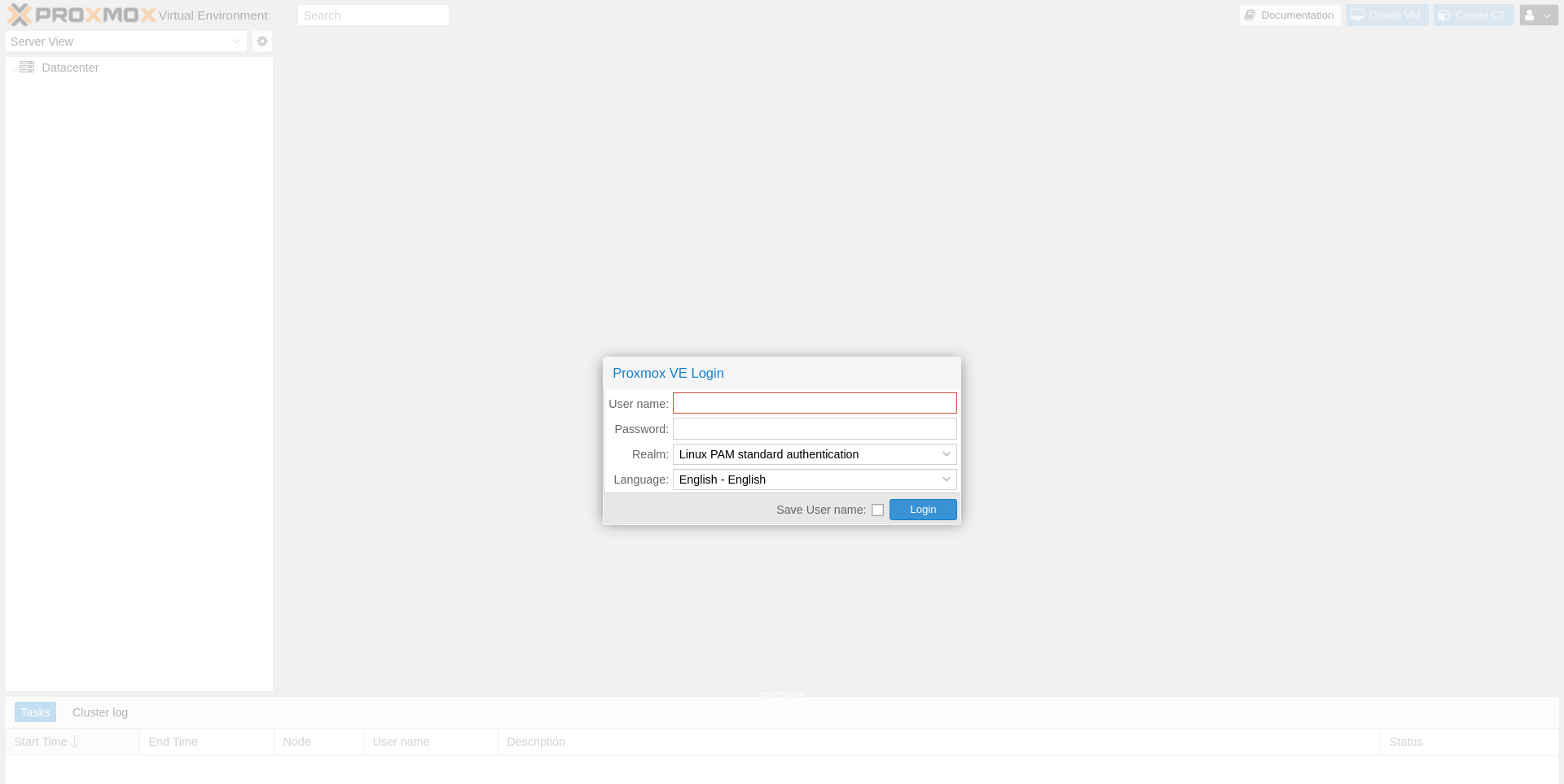
Task: Click the Datacenter server icon in tree
Action: (x=27, y=68)
